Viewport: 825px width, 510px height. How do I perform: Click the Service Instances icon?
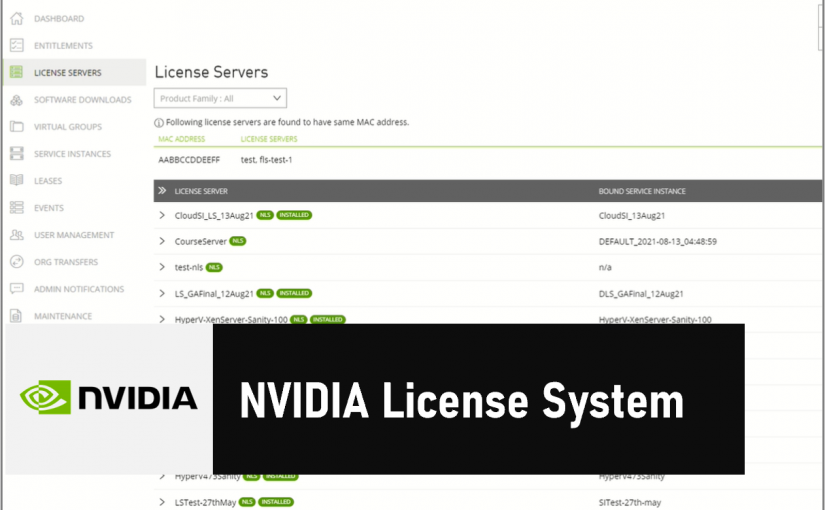17,154
